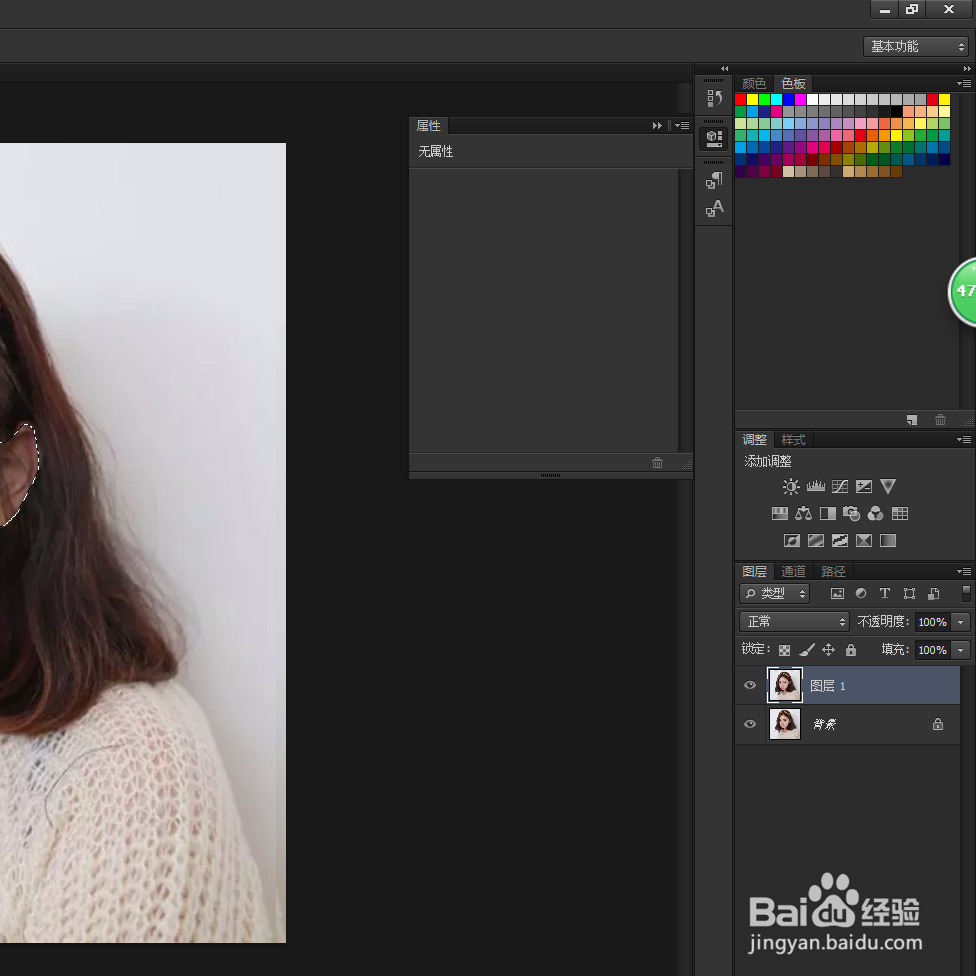976x976 pixels.
Task: Collapse right panels to icons
Action: click(x=967, y=68)
